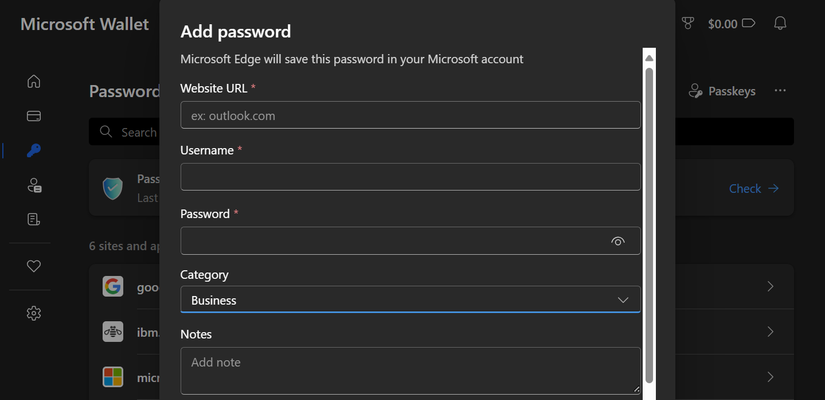825x400 pixels.
Task: Open the Home icon in sidebar
Action: 33,81
